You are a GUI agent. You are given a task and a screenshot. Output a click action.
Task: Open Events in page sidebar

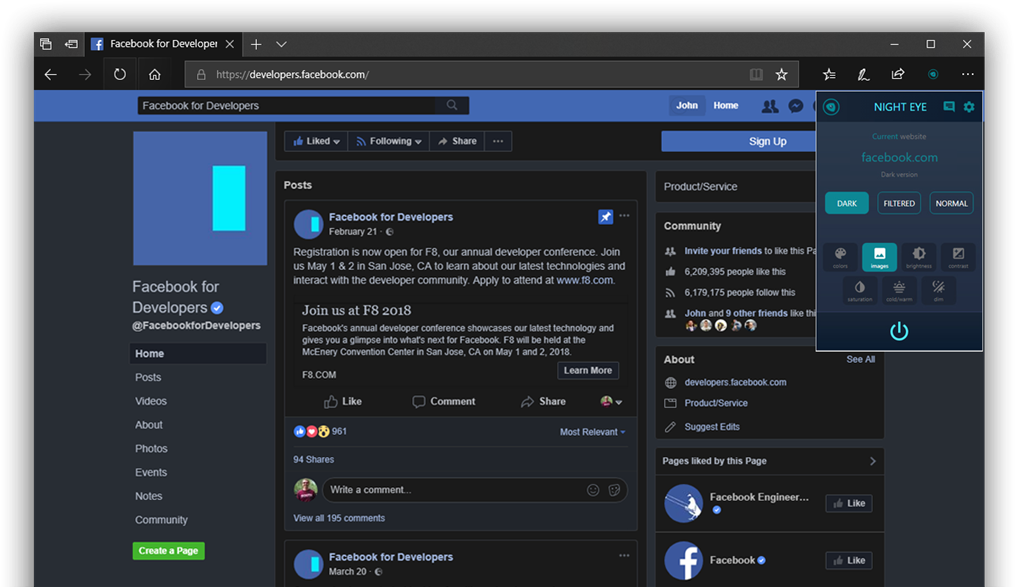151,472
